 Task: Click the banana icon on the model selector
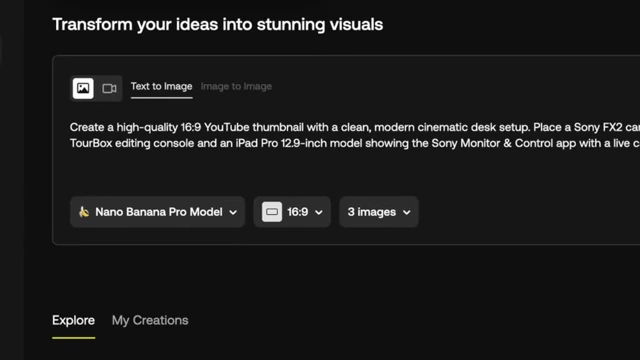84,212
